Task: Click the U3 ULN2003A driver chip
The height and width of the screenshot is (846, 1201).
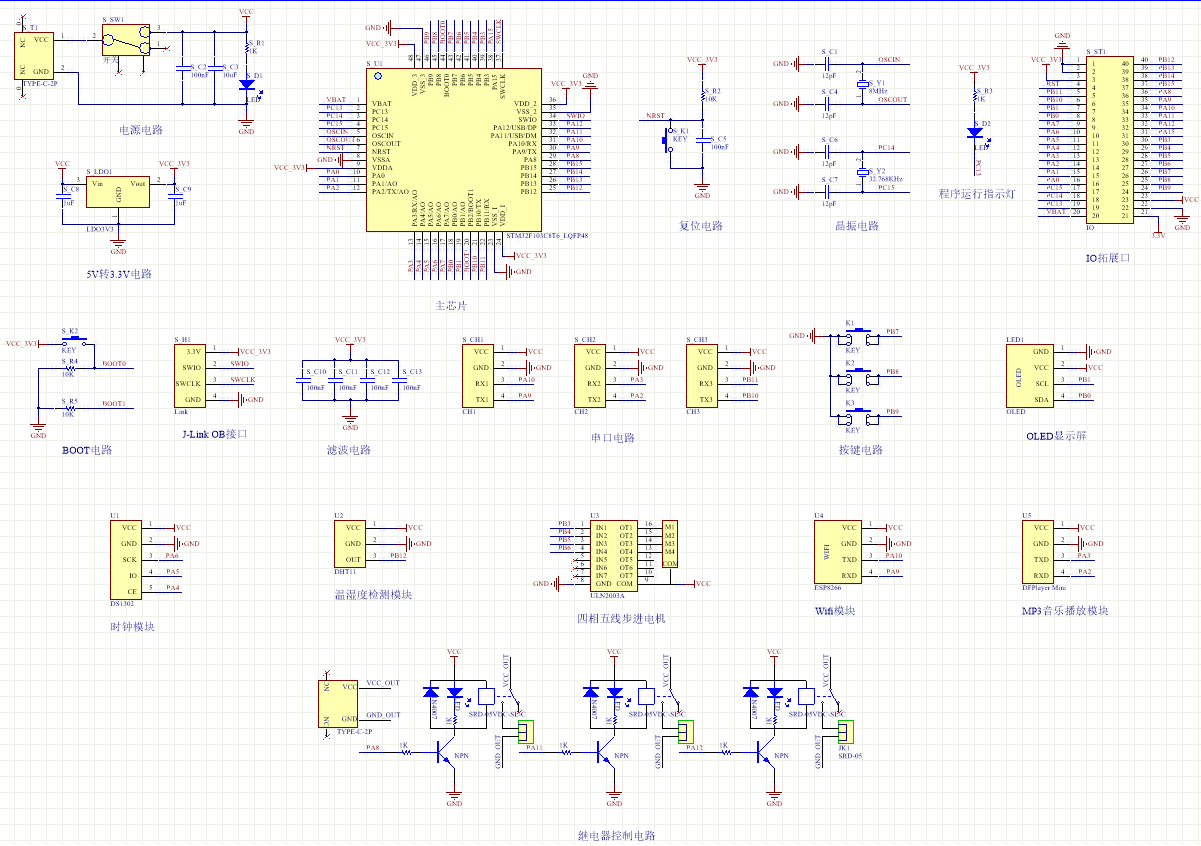Action: click(x=614, y=555)
